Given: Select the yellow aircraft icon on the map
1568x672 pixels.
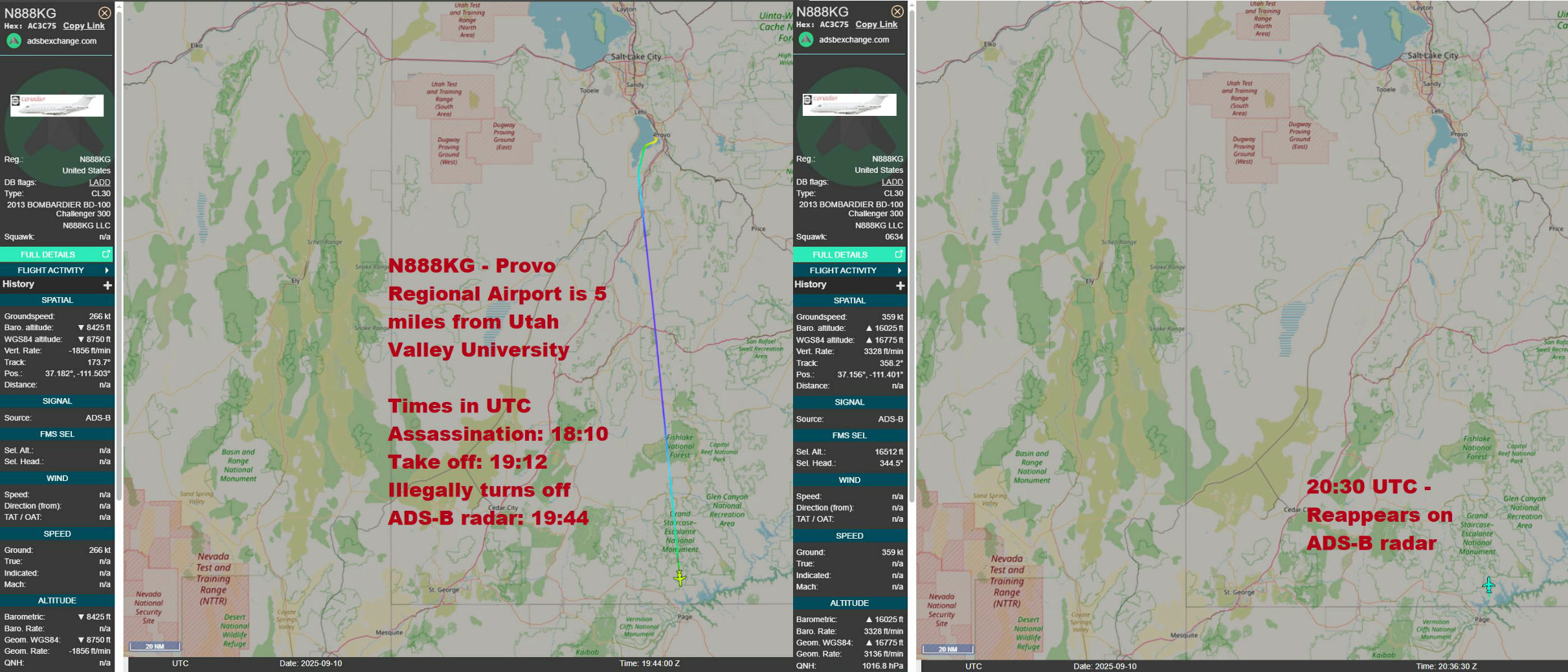Looking at the screenshot, I should click(x=679, y=577).
